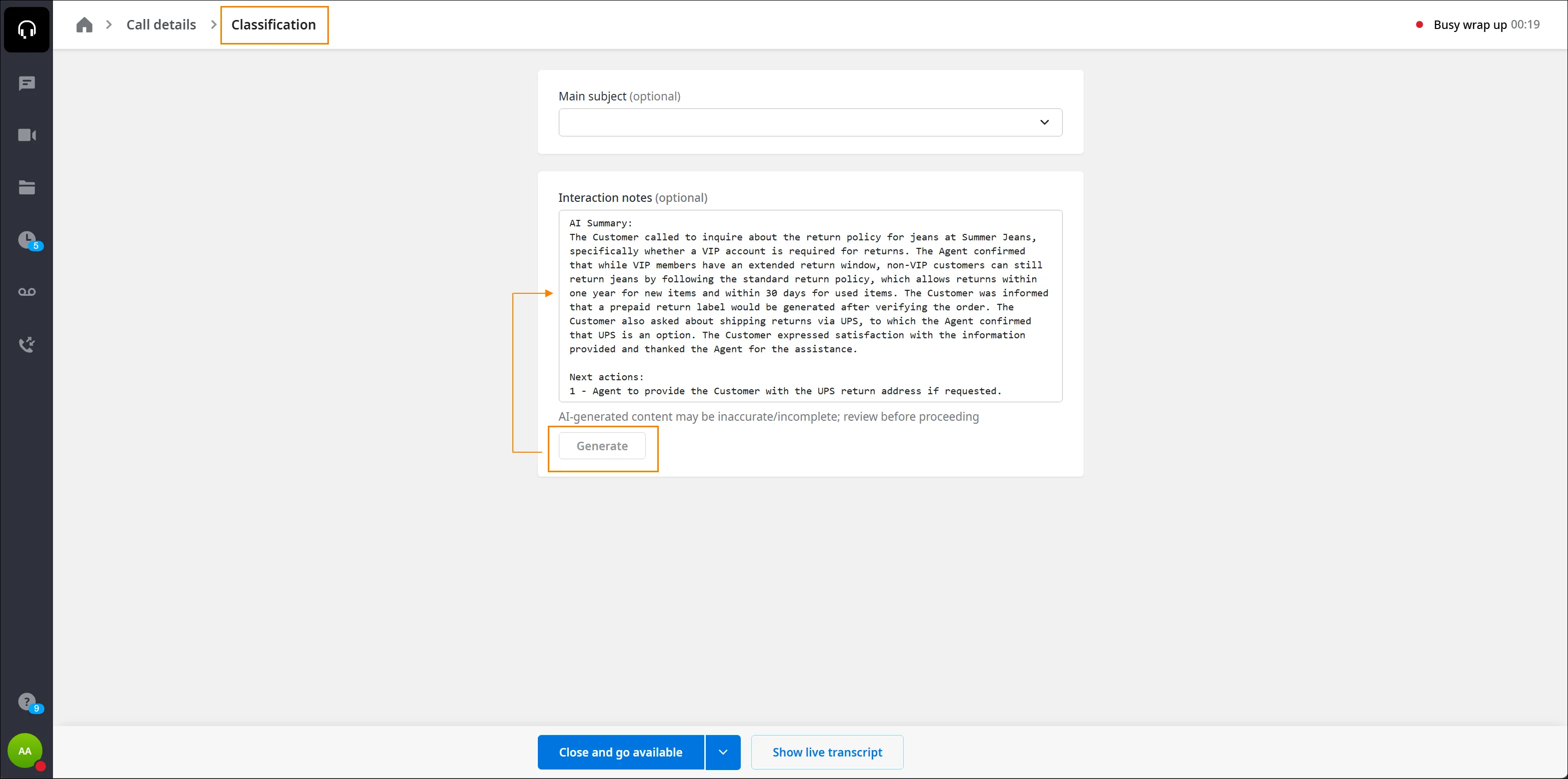Click the Busy wrap up status indicator
This screenshot has height=779, width=1568.
click(x=1479, y=25)
